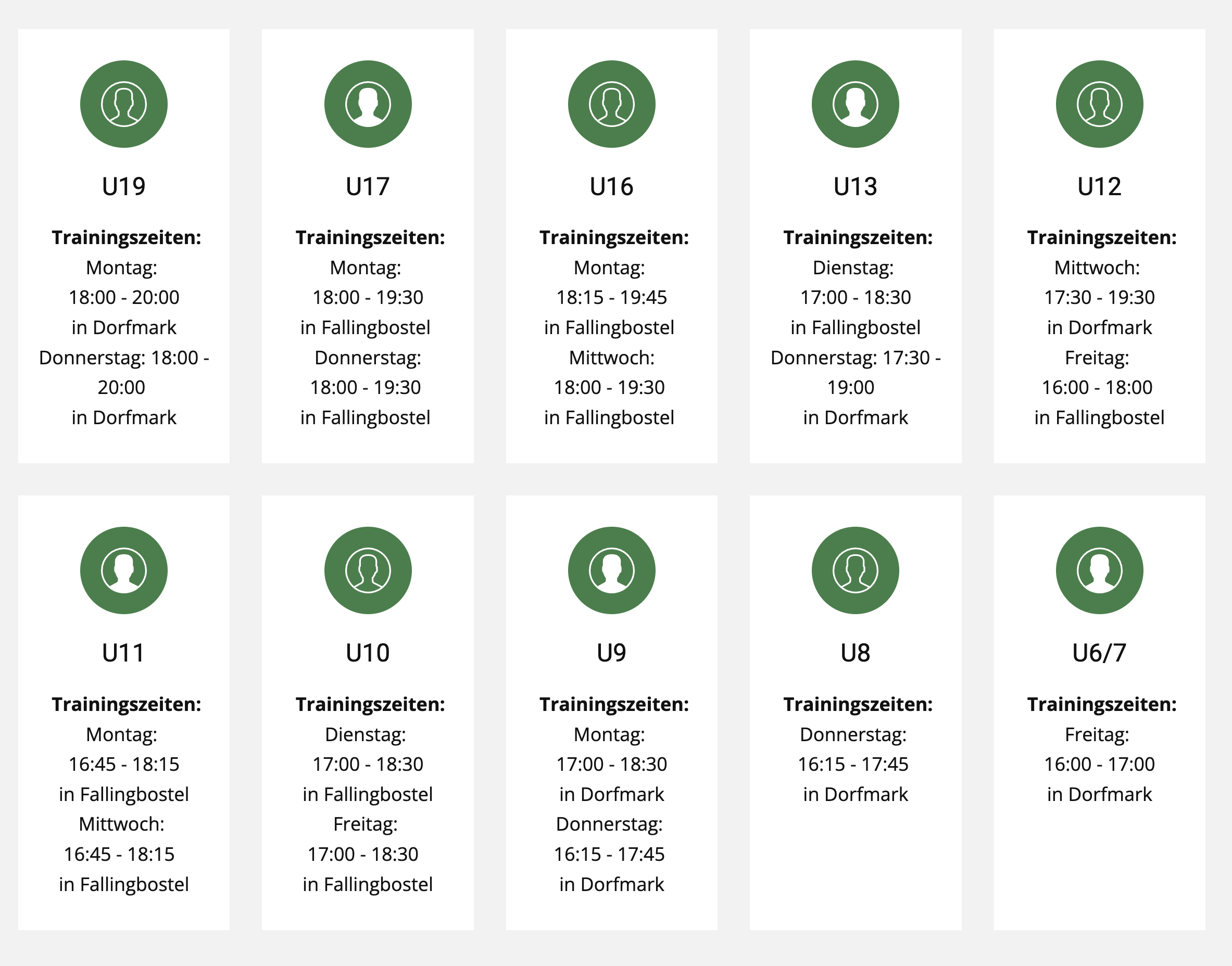Open the U17 team heading

pyautogui.click(x=368, y=187)
